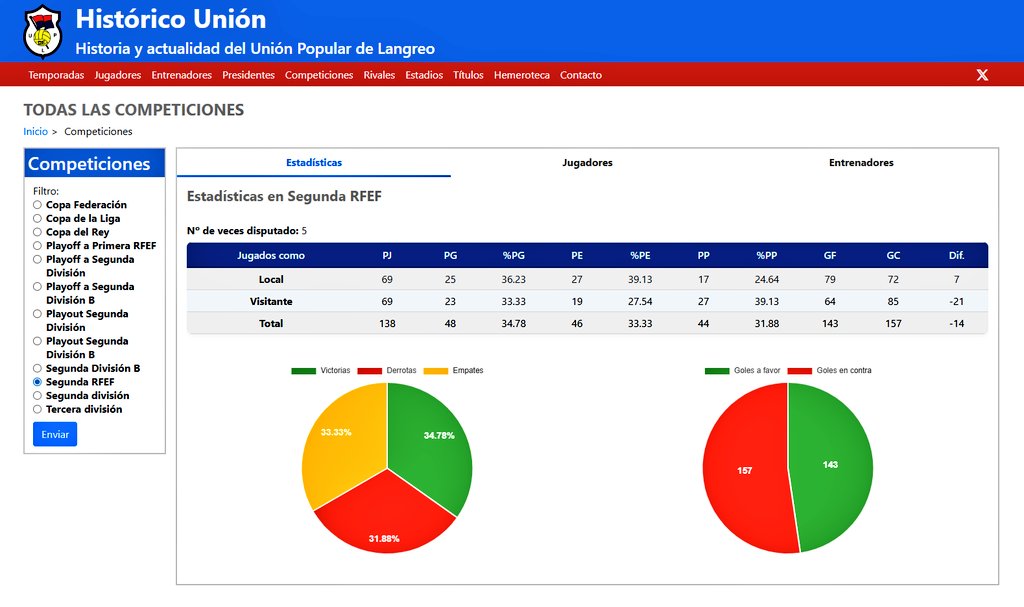Click the Total row label

(x=271, y=323)
